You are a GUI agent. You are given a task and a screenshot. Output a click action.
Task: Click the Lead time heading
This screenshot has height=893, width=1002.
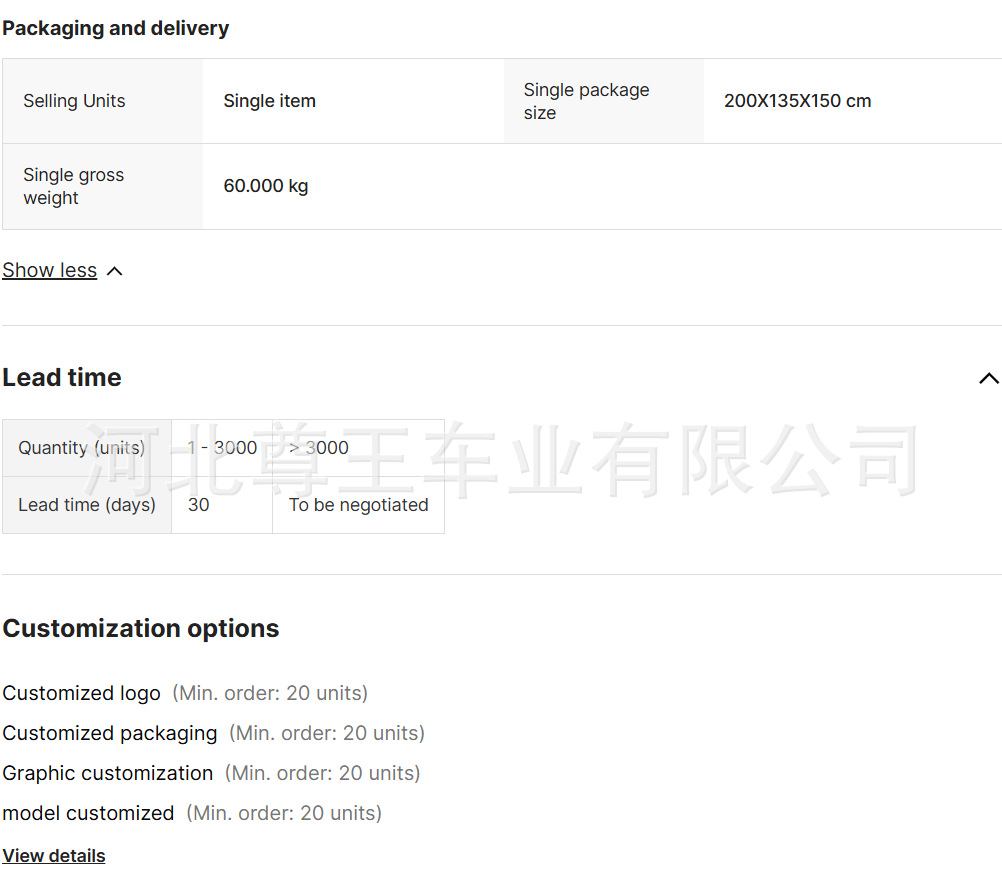click(x=62, y=377)
